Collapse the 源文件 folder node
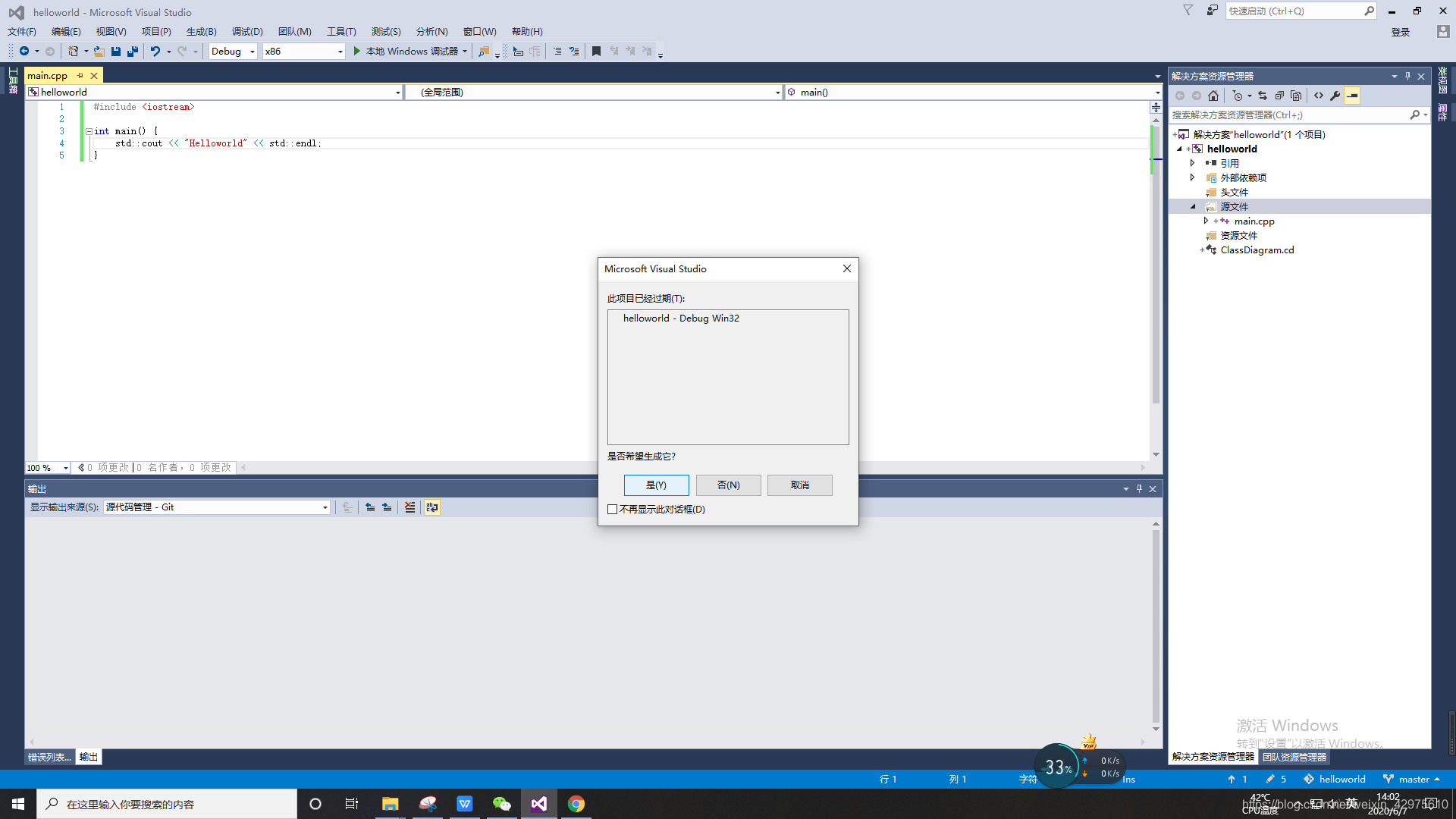 pos(1193,207)
